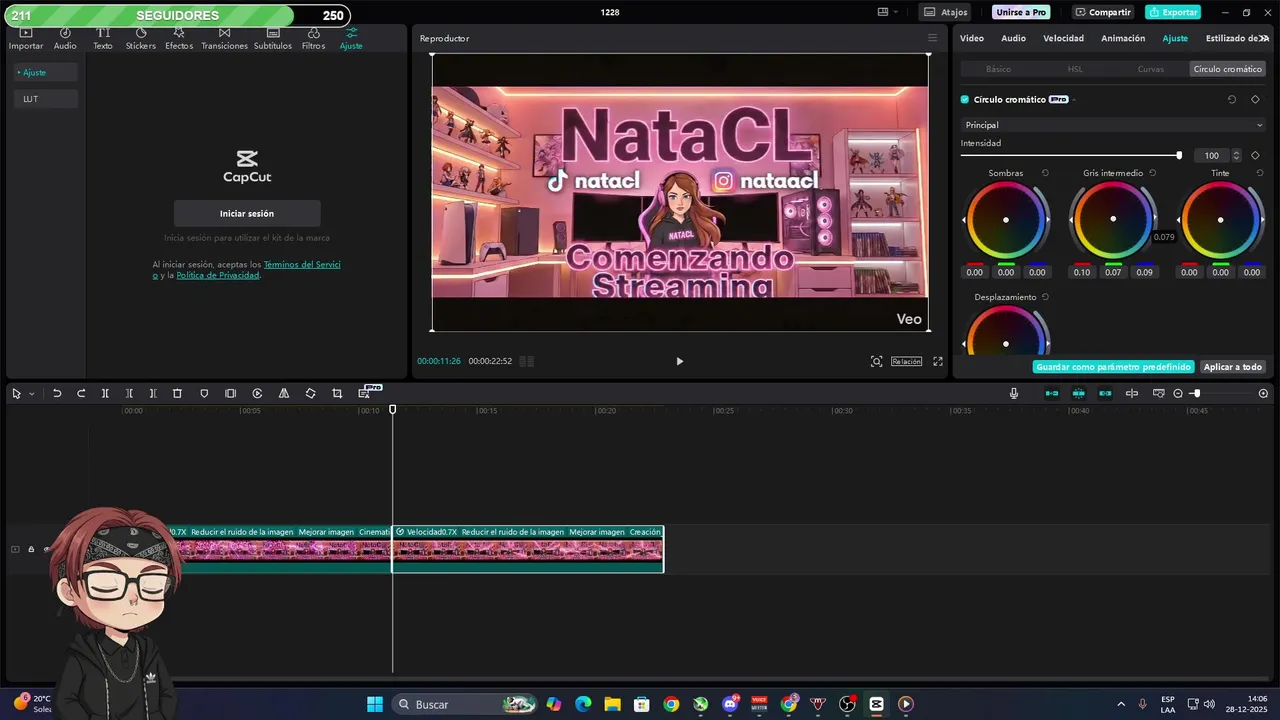Toggle clip linking on timeline

(1105, 394)
